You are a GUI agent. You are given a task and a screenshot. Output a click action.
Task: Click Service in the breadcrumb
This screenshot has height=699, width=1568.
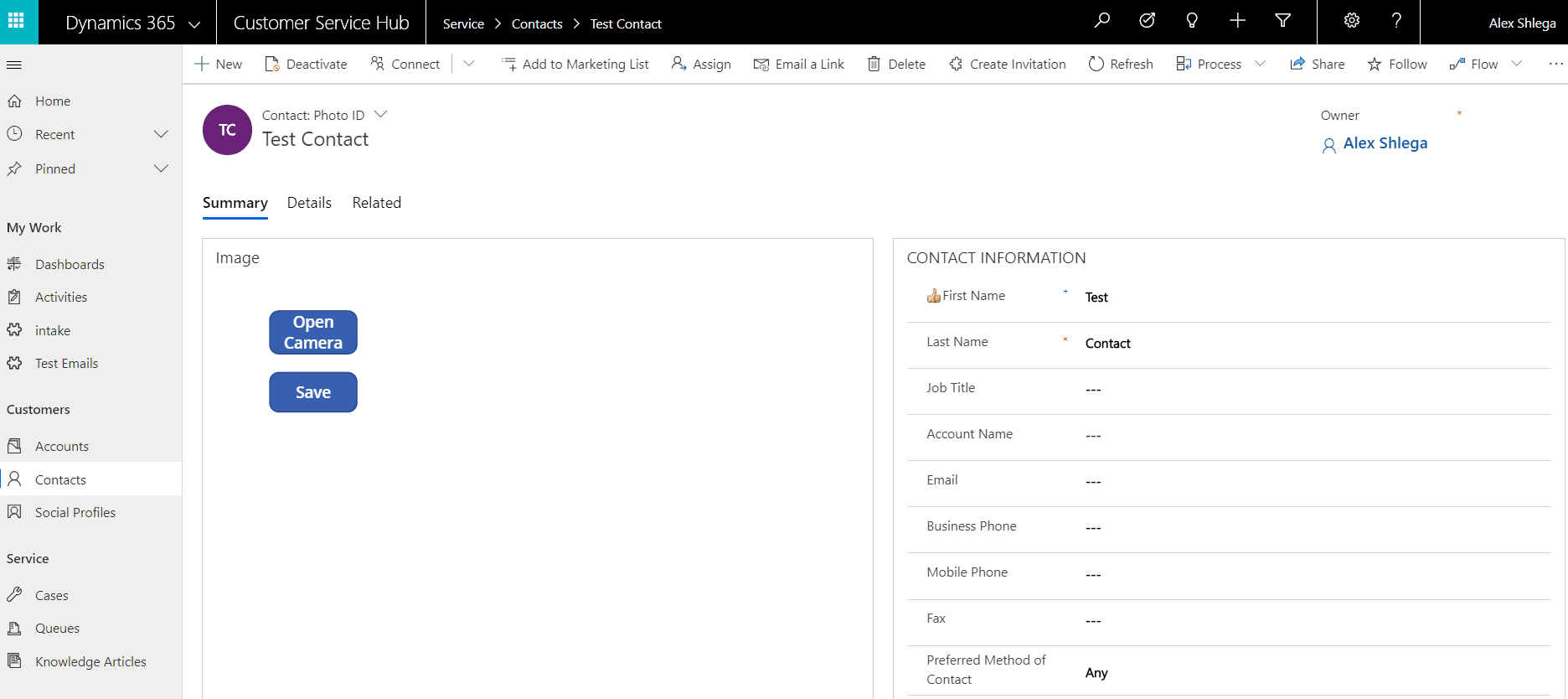pyautogui.click(x=463, y=23)
